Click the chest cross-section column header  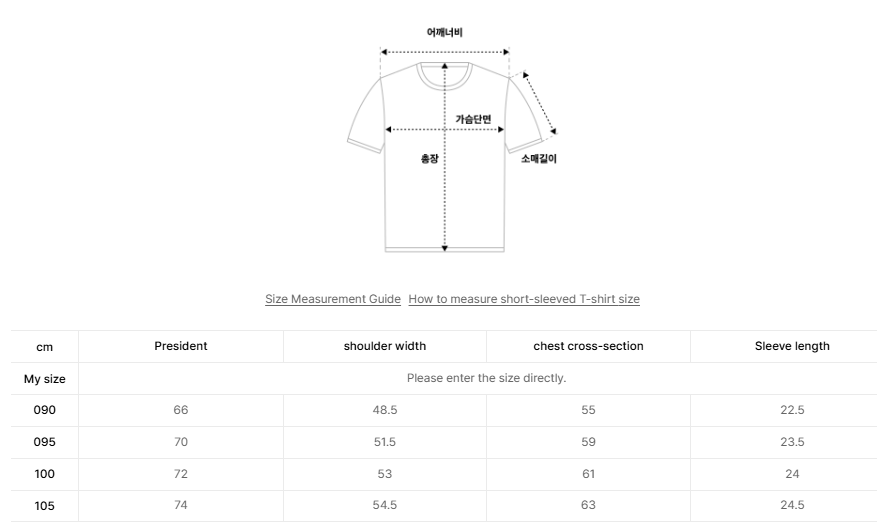tap(588, 346)
